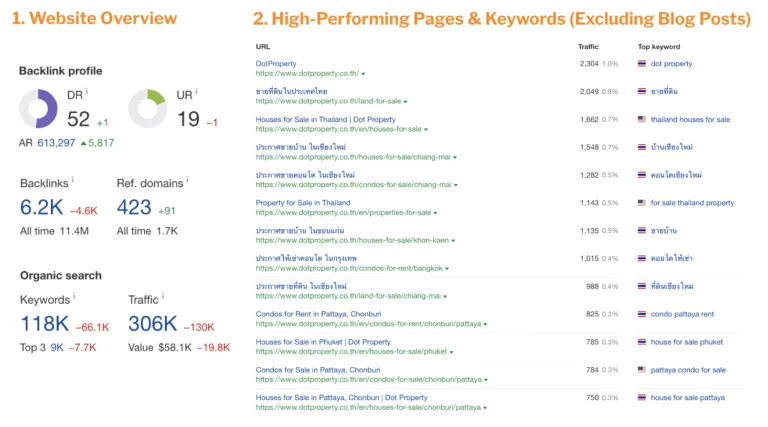Click the 'thailand houses for sale' keyword
This screenshot has width=768, height=427.
pos(690,119)
